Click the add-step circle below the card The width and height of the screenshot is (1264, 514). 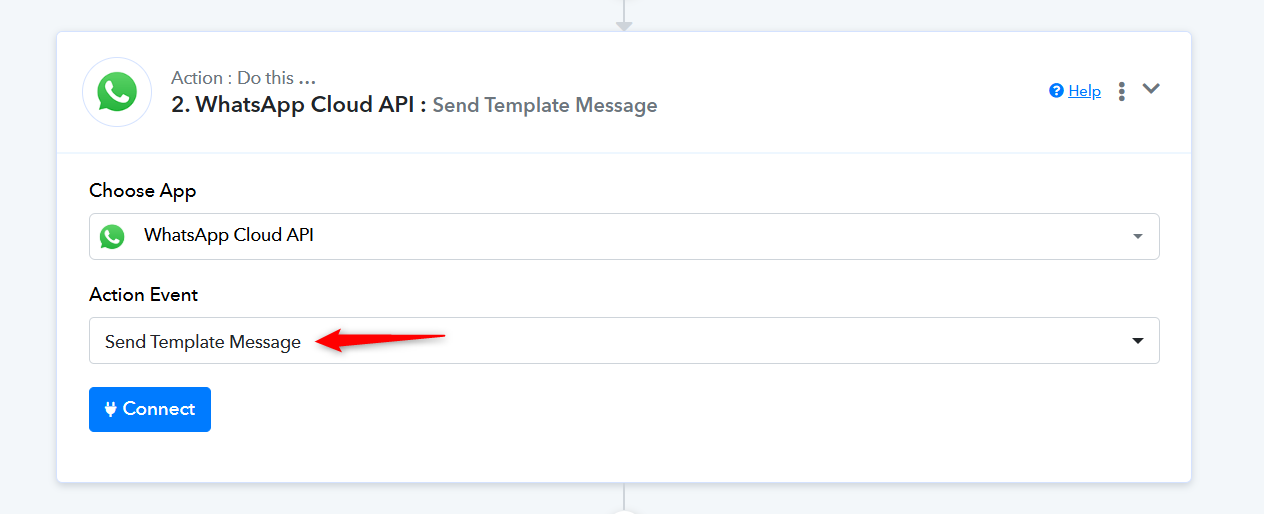[x=624, y=510]
